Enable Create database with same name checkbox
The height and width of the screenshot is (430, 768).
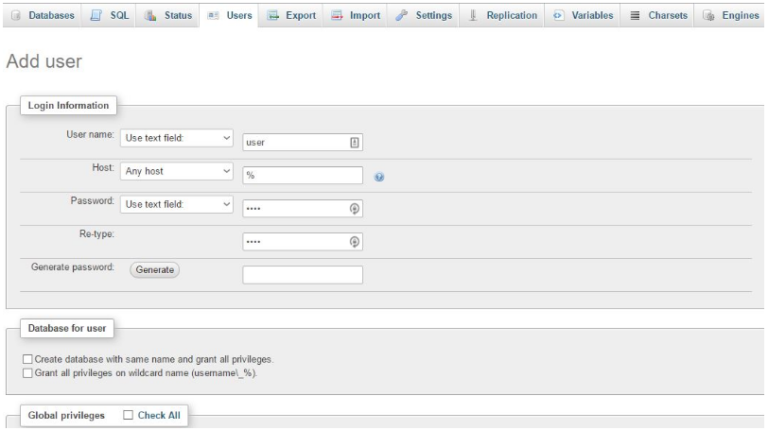pyautogui.click(x=27, y=358)
